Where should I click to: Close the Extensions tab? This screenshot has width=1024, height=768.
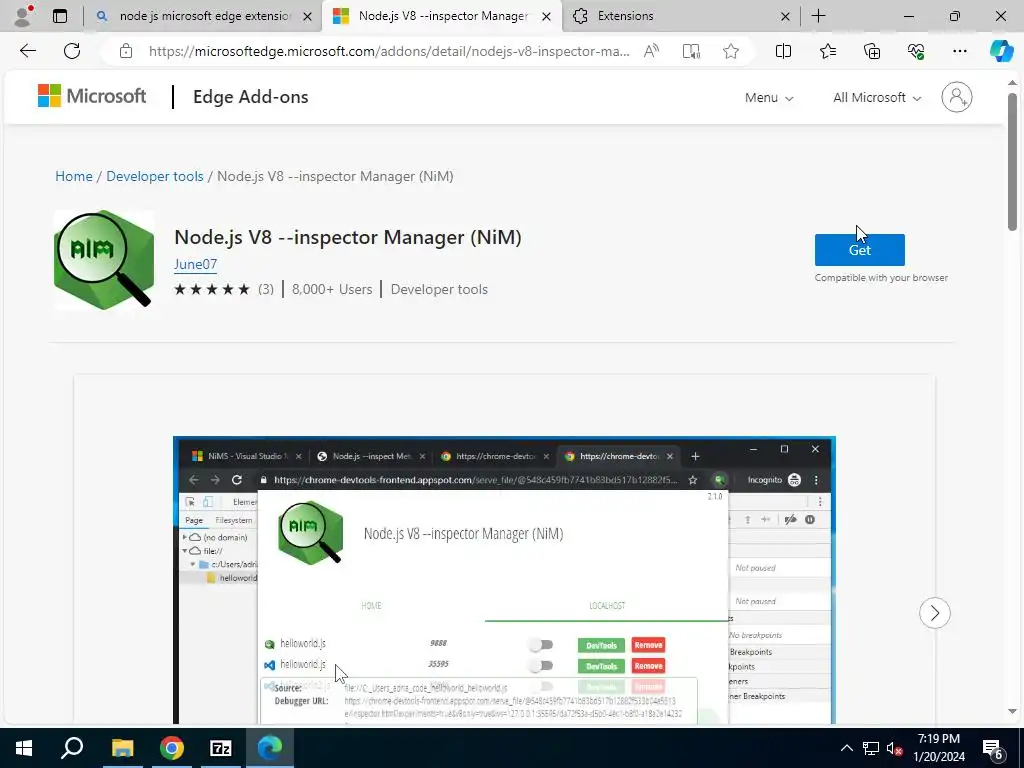click(x=786, y=16)
